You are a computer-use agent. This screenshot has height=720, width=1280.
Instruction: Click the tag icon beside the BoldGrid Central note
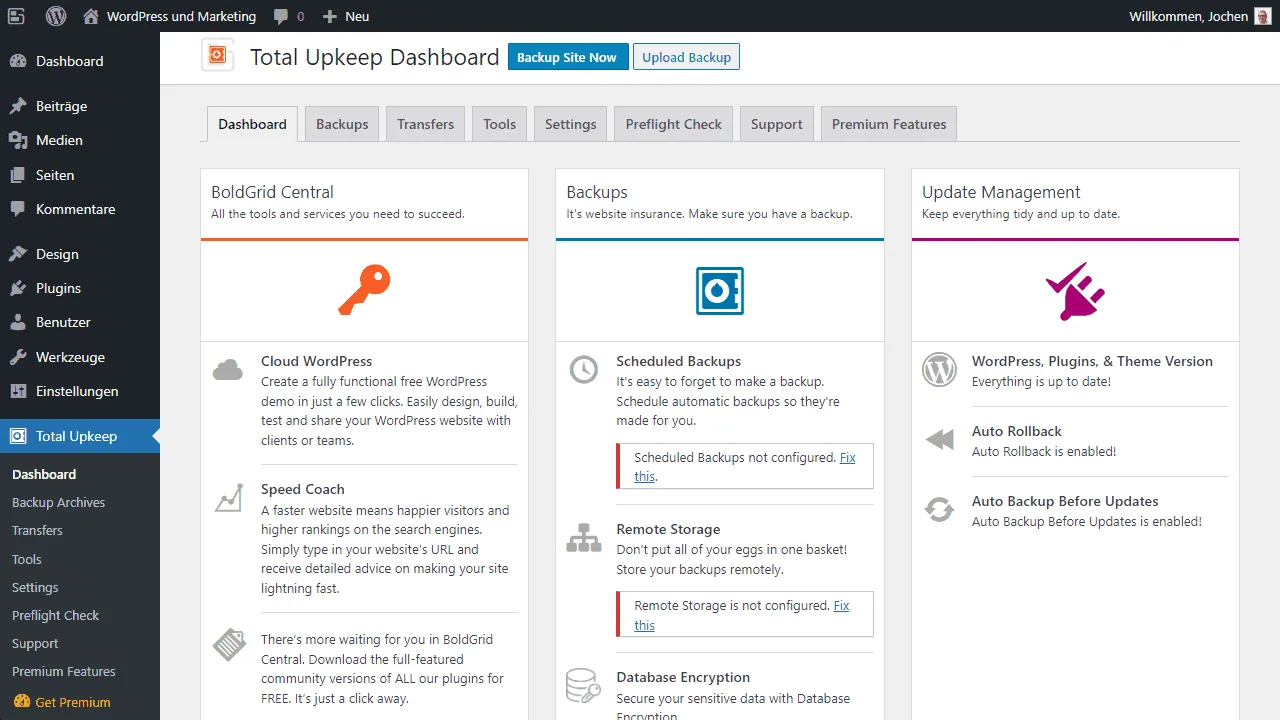(x=229, y=644)
